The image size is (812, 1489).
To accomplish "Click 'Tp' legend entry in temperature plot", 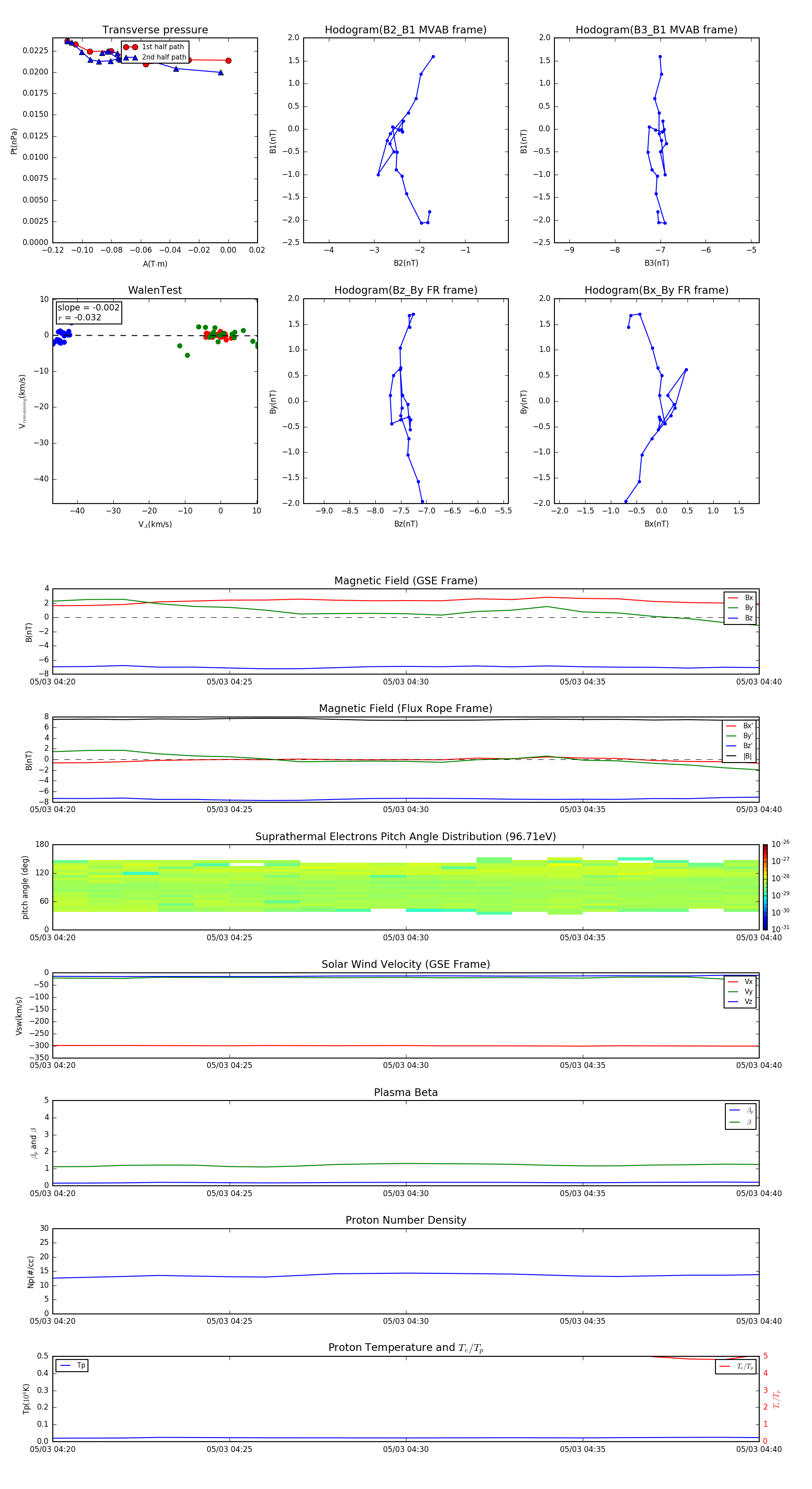I will coord(72,1366).
